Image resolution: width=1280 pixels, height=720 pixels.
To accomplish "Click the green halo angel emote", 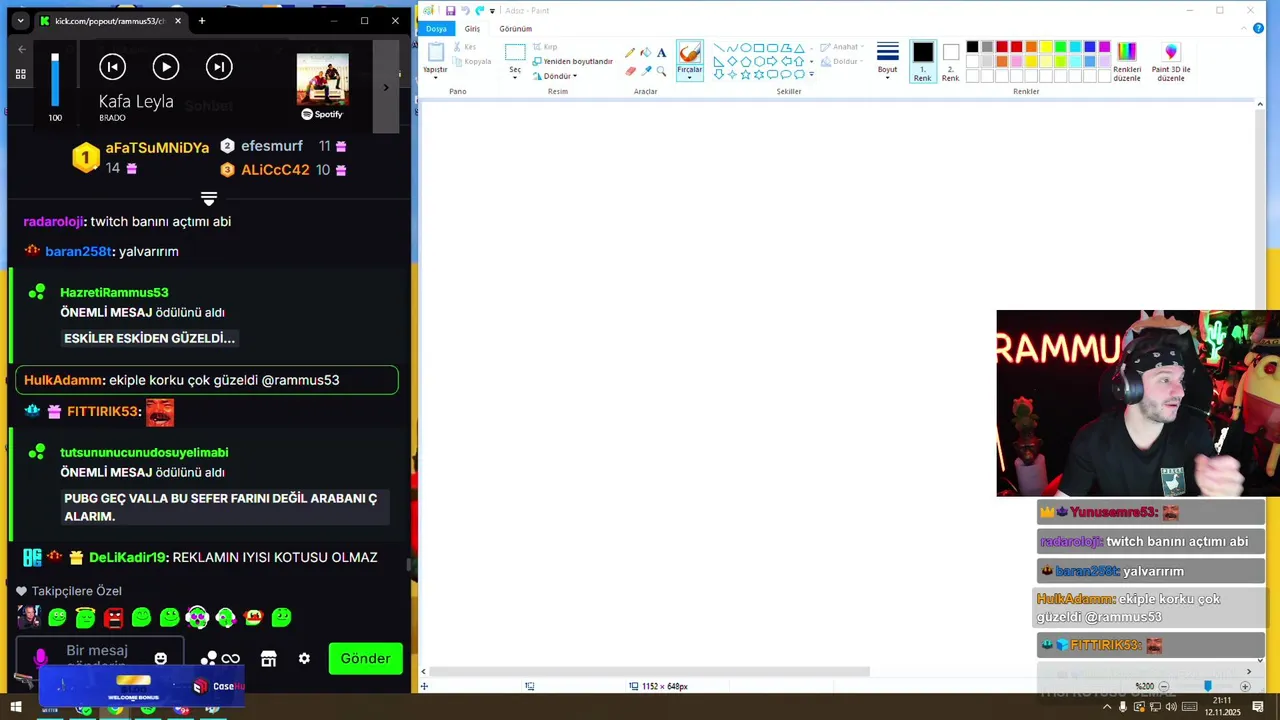I will click(x=85, y=617).
